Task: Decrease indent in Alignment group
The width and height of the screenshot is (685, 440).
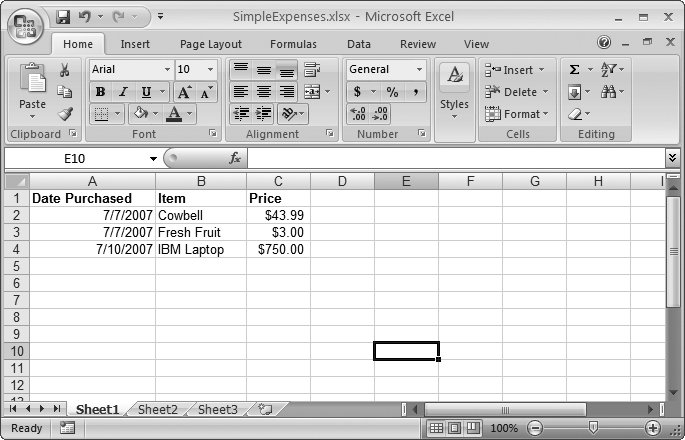Action: (x=241, y=114)
